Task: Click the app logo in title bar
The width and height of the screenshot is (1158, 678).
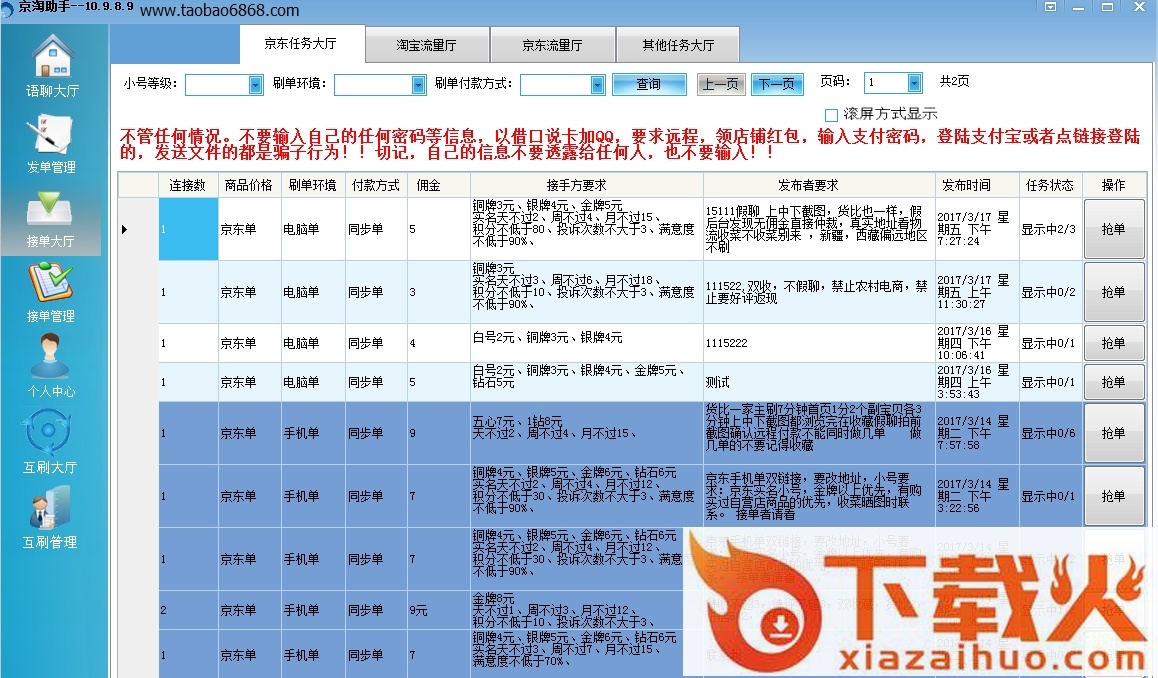Action: (x=7, y=9)
